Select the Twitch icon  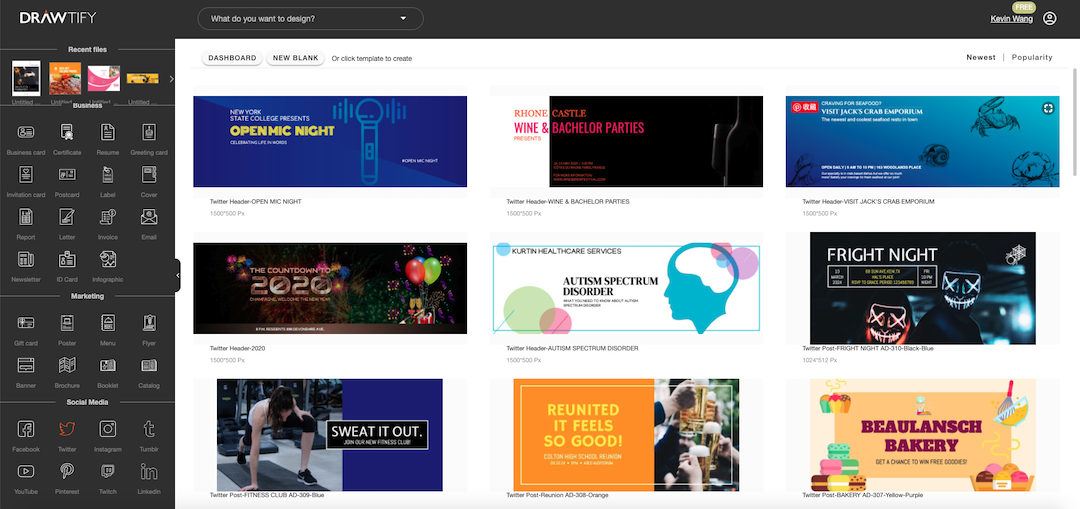pyautogui.click(x=107, y=472)
